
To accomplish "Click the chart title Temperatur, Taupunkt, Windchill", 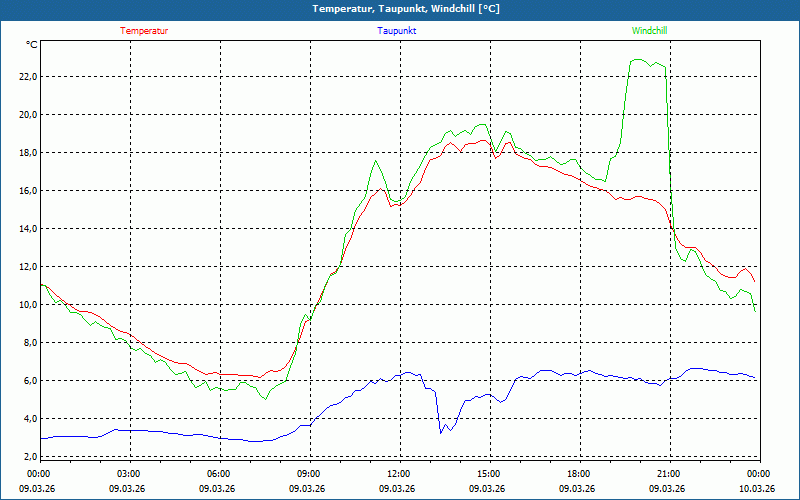I will point(399,9).
